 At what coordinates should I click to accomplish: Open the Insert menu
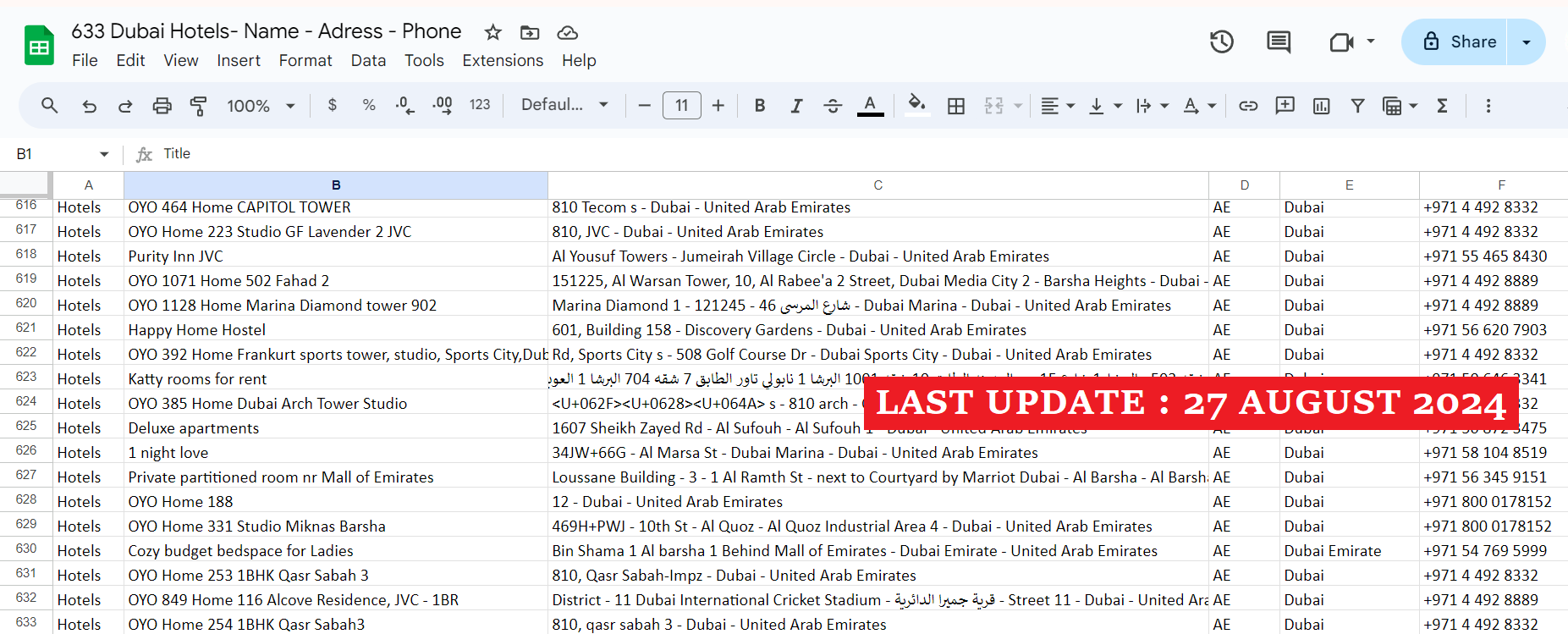coord(239,60)
